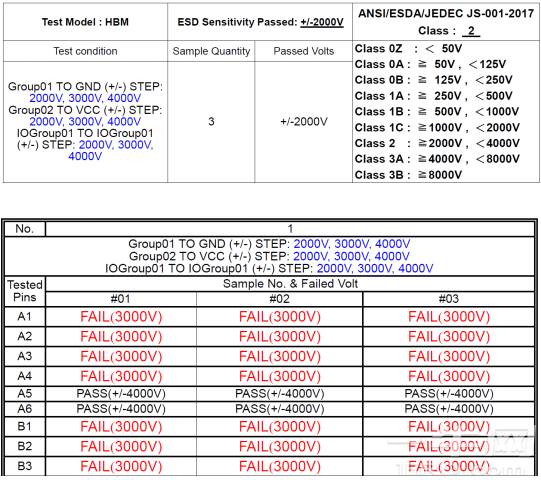The width and height of the screenshot is (541, 480).
Task: Click the Class 2 voltage range row
Action: point(437,143)
